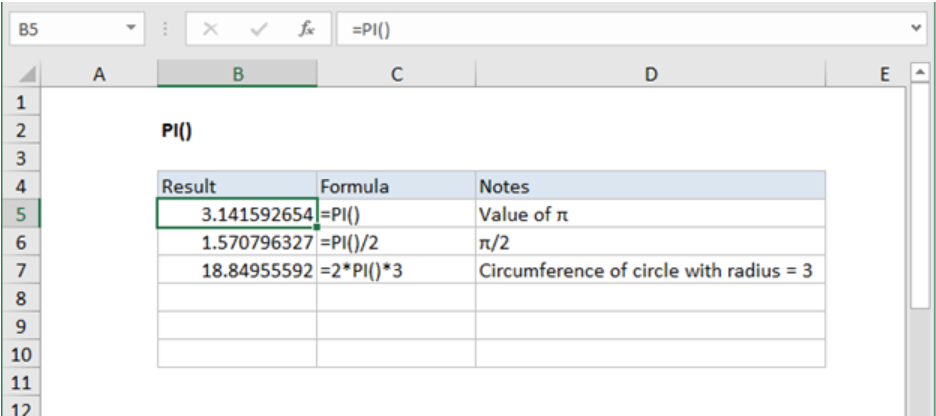This screenshot has width=936, height=416.
Task: Select cell containing =2*PI()*3
Action: pyautogui.click(x=396, y=271)
